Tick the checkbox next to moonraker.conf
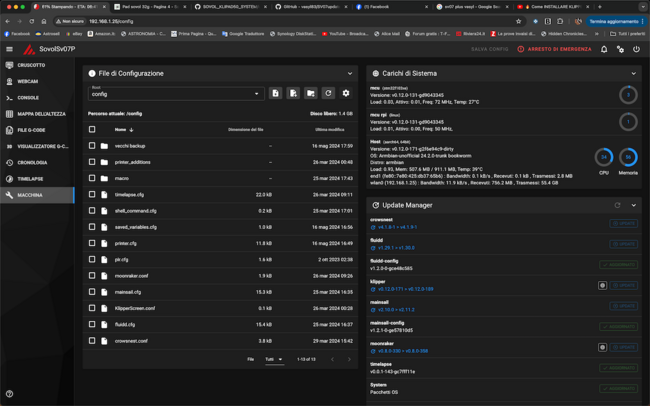The image size is (650, 406). 92,276
